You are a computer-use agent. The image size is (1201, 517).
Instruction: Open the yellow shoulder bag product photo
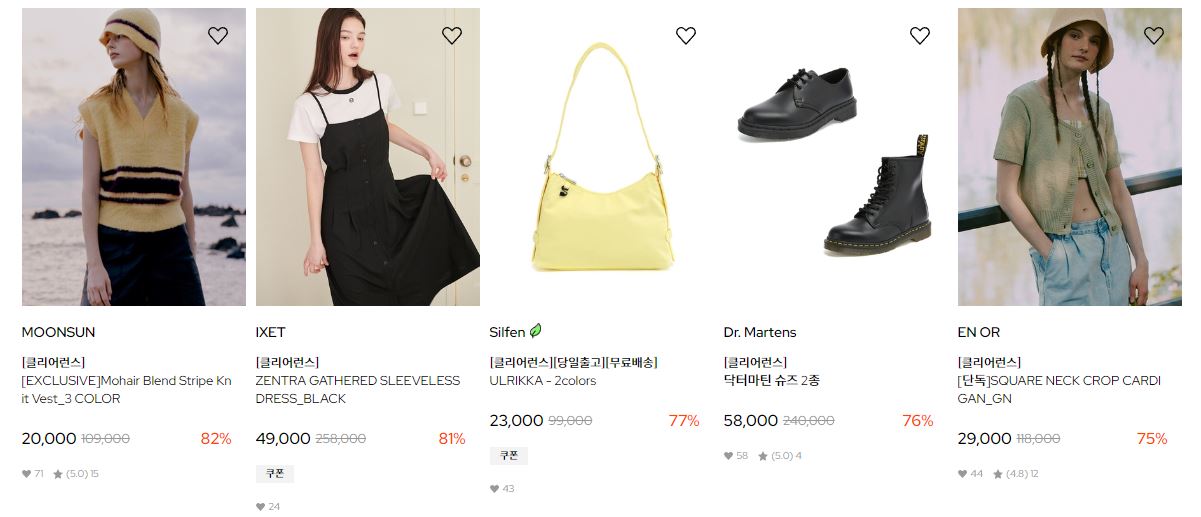click(x=602, y=157)
